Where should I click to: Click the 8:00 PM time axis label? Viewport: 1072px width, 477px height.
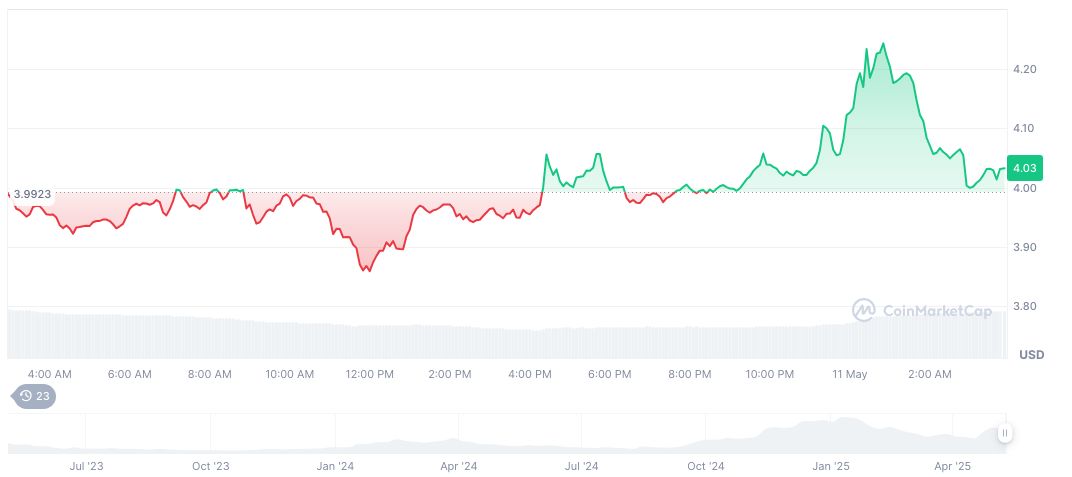point(690,374)
